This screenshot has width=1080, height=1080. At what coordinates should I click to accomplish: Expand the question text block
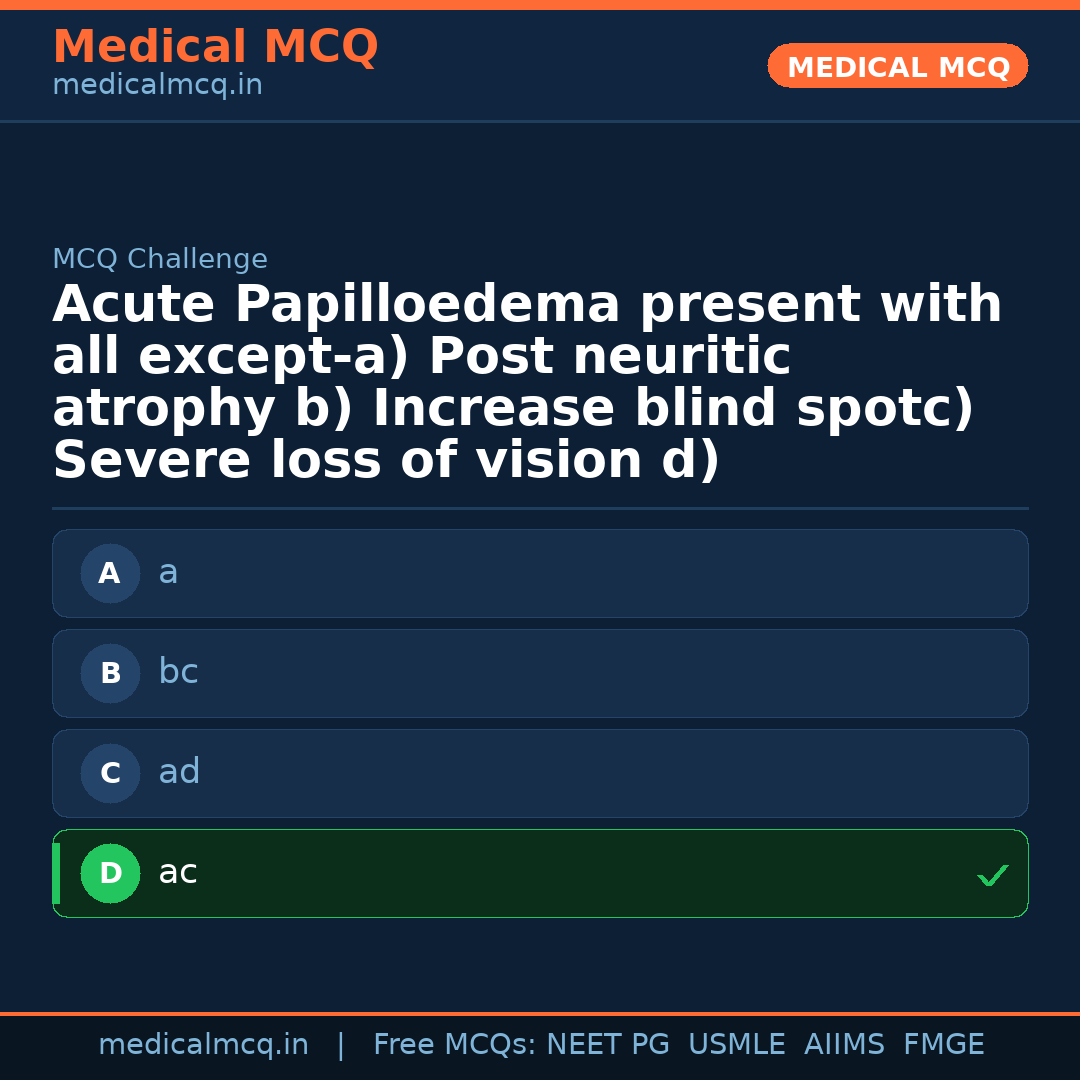527,382
